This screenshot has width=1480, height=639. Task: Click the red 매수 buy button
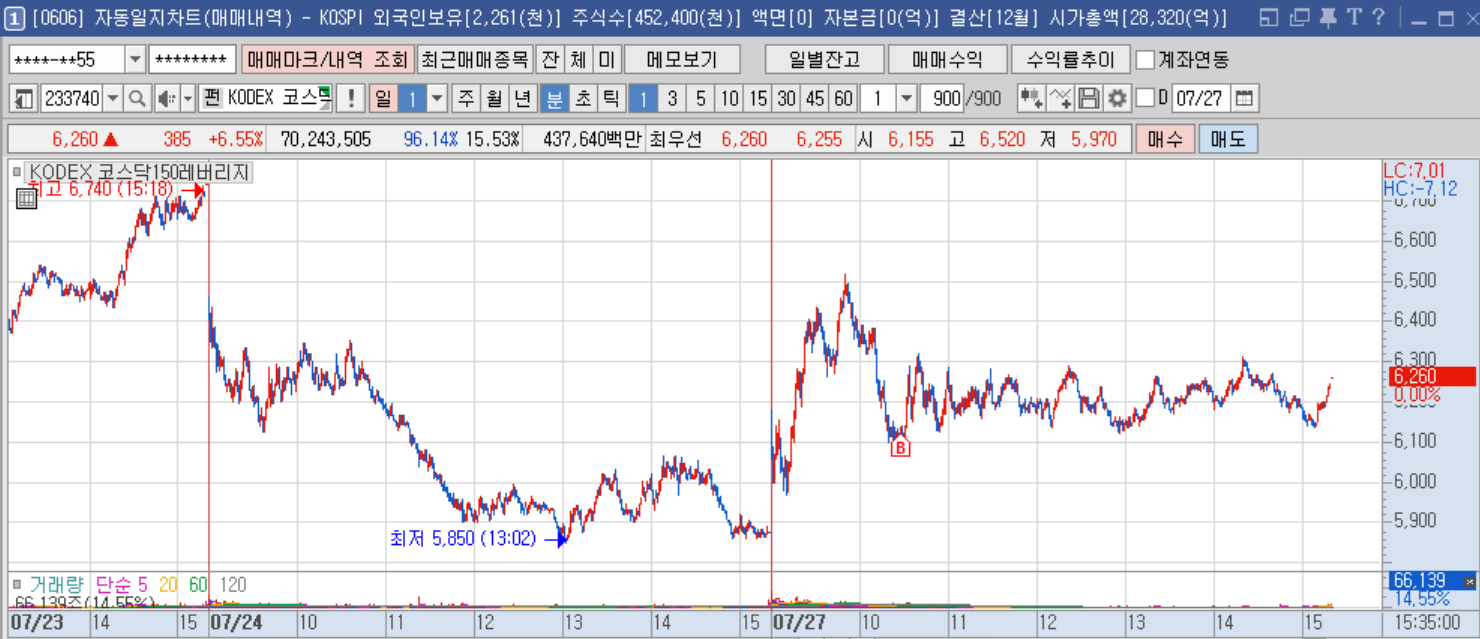(x=1165, y=139)
